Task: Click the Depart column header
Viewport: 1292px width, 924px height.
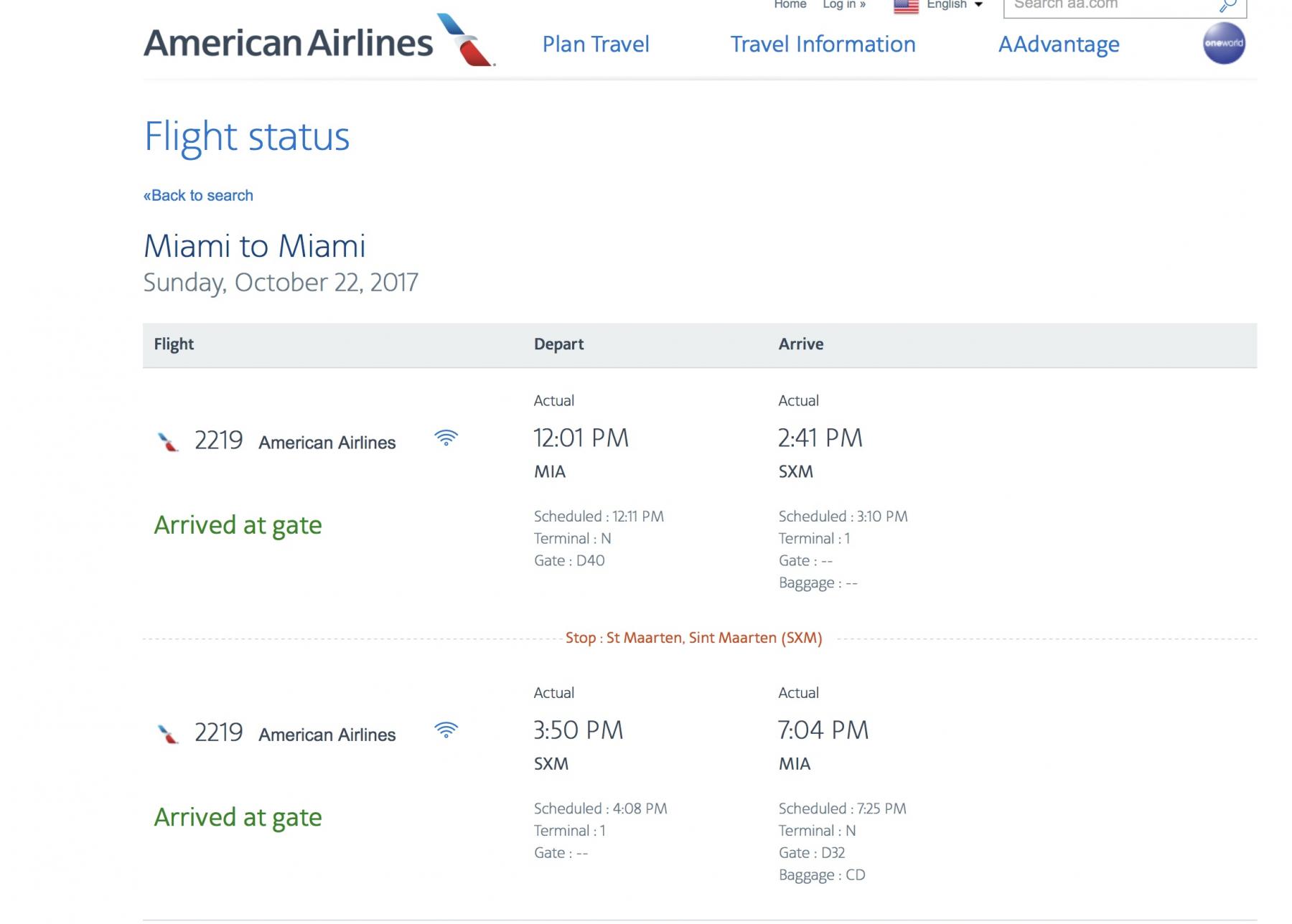Action: (x=558, y=344)
